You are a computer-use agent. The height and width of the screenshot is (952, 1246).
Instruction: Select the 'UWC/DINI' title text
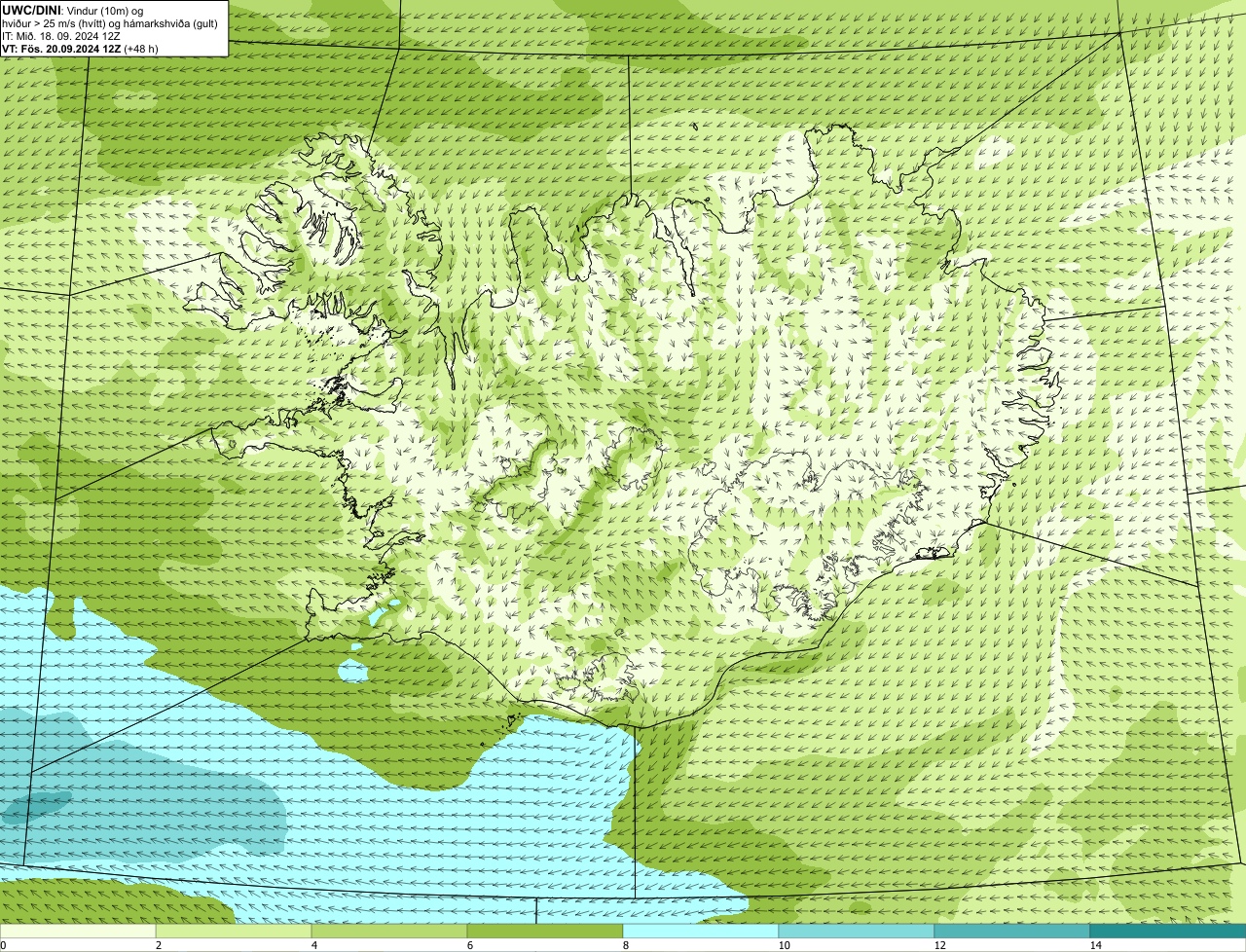30,10
